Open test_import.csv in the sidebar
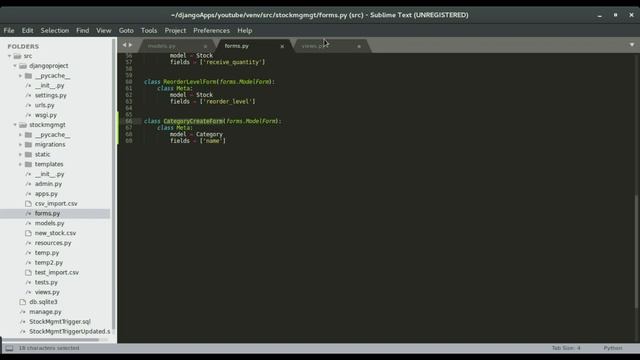Image resolution: width=640 pixels, height=360 pixels. 57,272
